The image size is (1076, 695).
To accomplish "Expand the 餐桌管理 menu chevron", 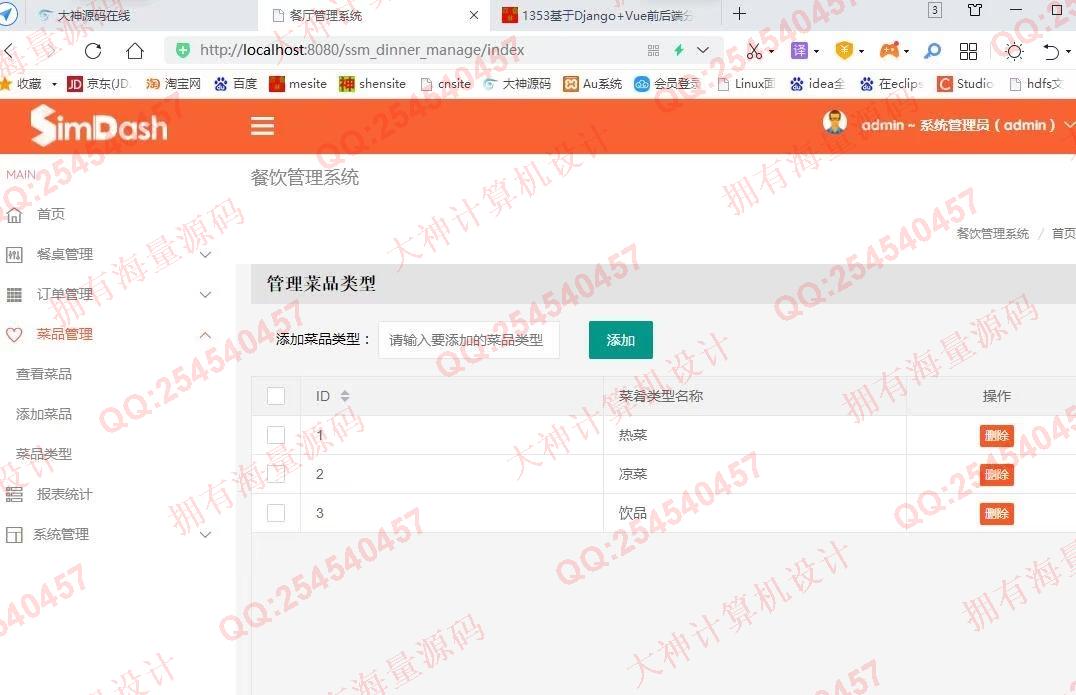I will click(205, 255).
